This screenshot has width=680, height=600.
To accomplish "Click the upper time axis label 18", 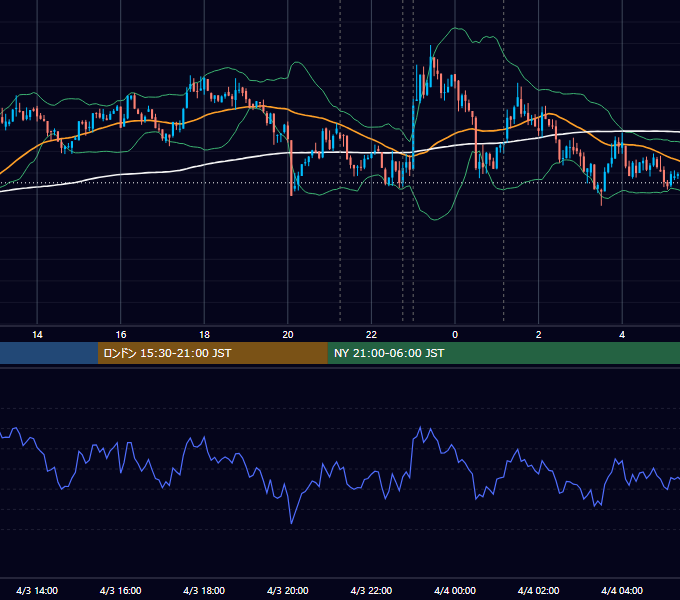I will tap(204, 335).
